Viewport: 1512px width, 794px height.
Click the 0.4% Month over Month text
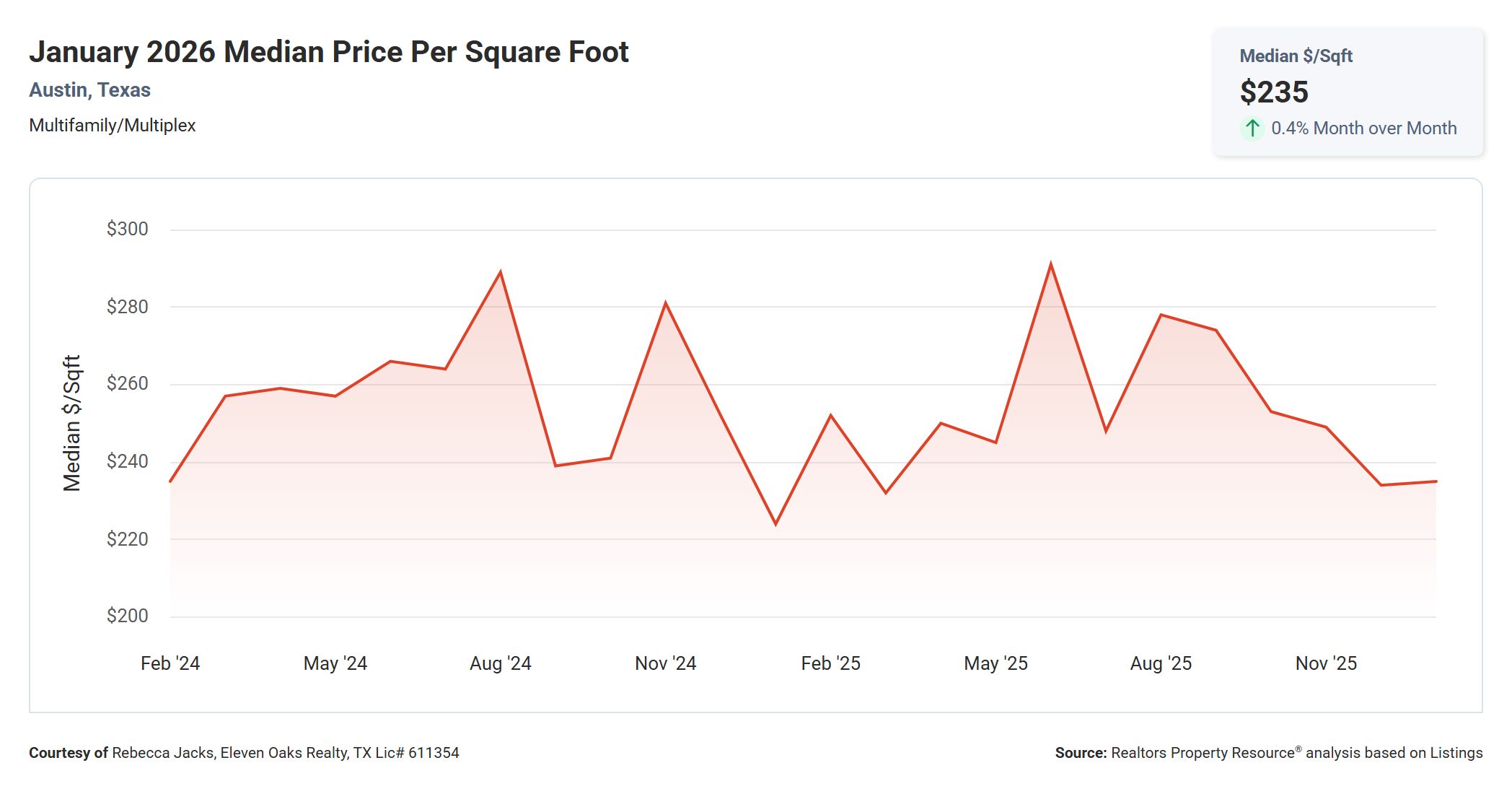coord(1363,128)
